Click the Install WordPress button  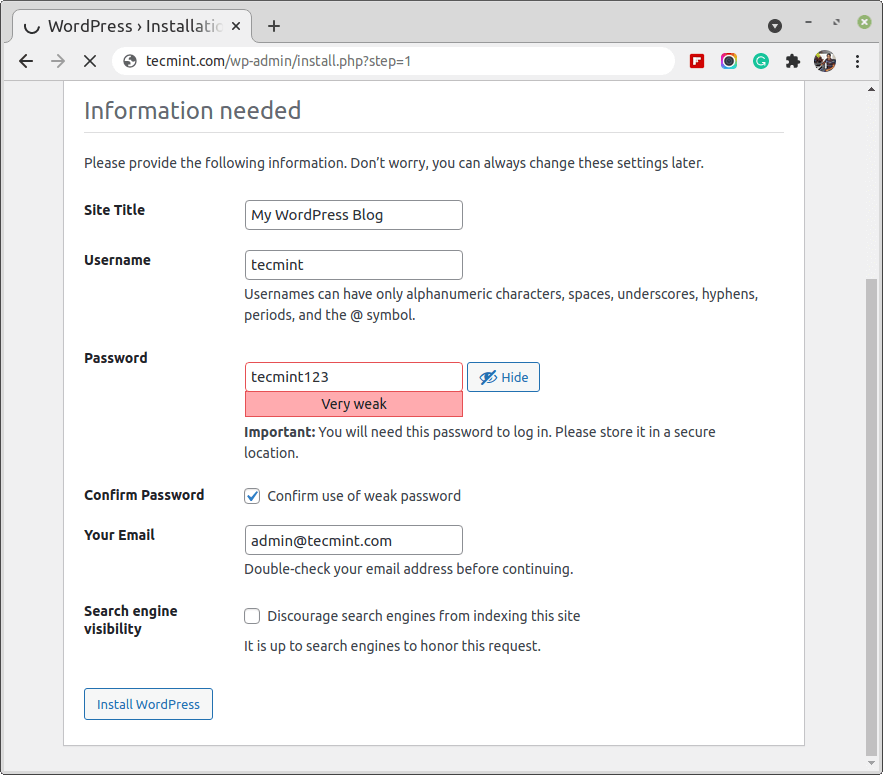(x=149, y=704)
